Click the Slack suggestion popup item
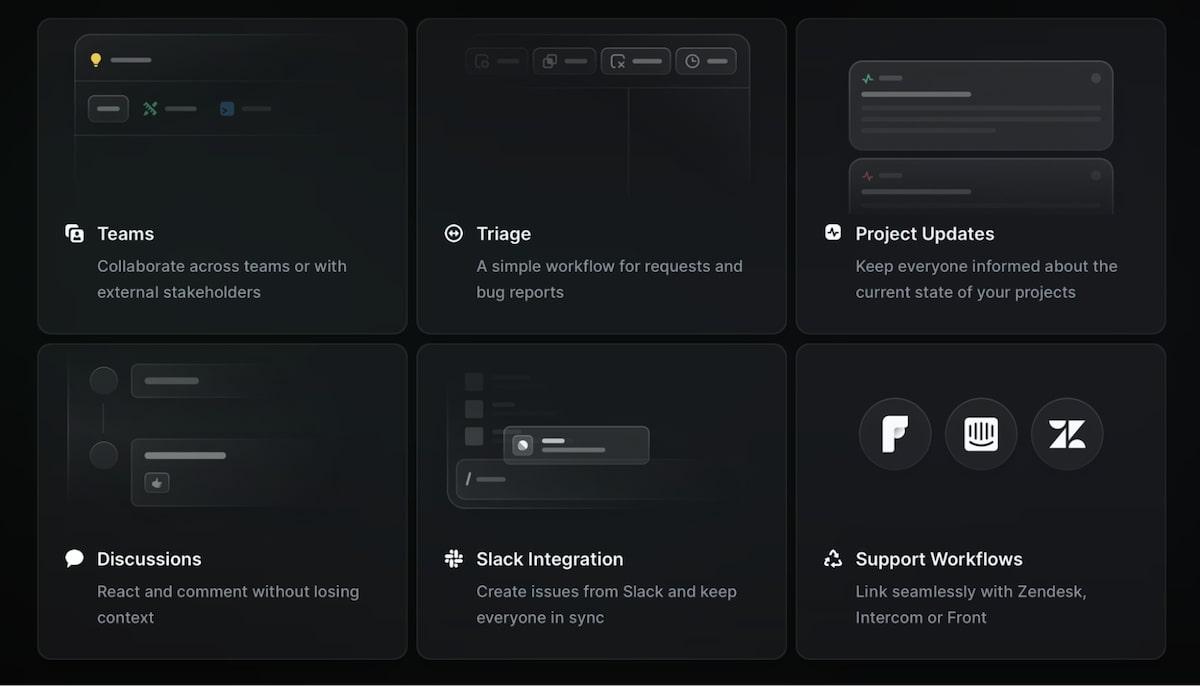 point(576,445)
